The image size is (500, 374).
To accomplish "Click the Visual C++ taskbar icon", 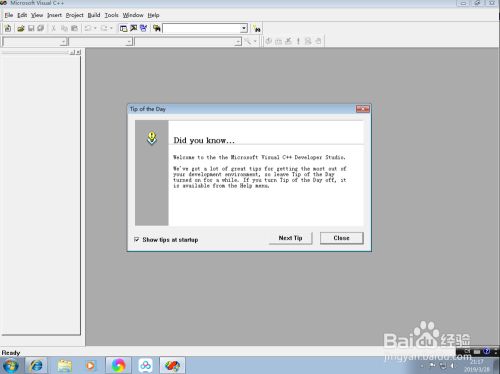I will (172, 365).
